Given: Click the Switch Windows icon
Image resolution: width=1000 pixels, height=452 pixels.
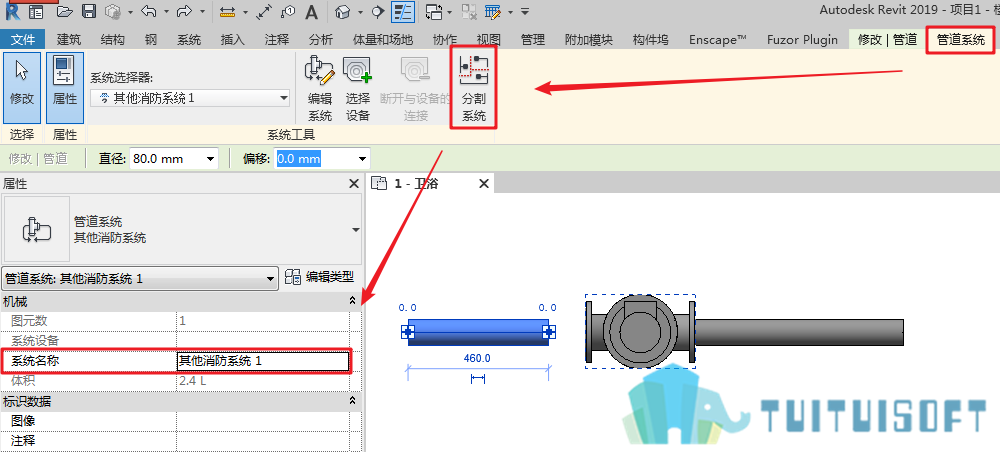Looking at the screenshot, I should [x=434, y=11].
